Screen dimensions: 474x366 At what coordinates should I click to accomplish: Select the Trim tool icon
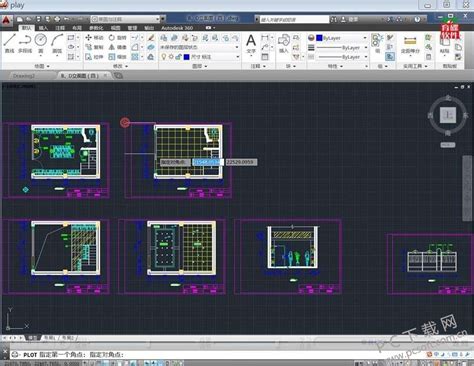pyautogui.click(x=135, y=38)
